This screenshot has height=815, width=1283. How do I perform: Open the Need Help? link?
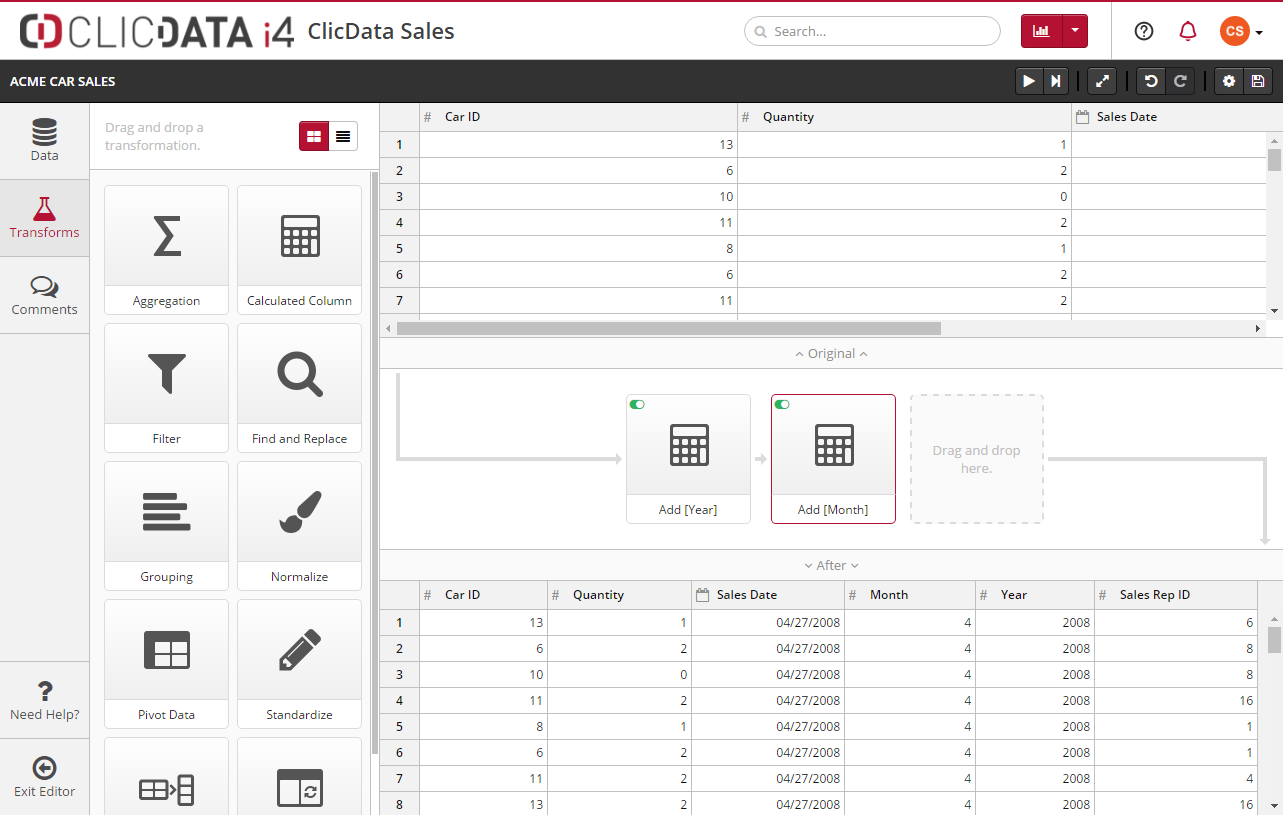tap(44, 700)
